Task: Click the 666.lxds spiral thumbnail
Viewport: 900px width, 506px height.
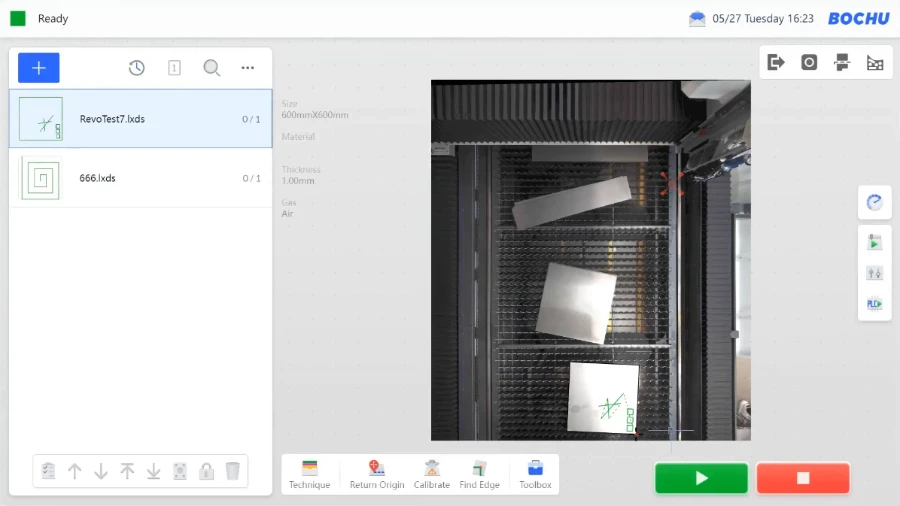Action: click(x=41, y=178)
